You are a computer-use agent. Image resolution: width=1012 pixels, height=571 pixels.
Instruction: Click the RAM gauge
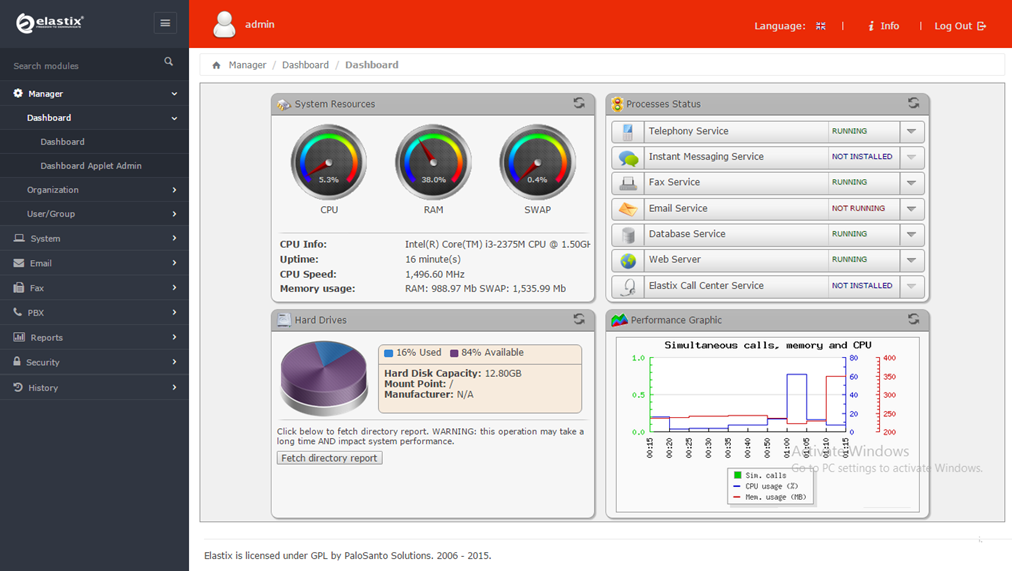433,162
